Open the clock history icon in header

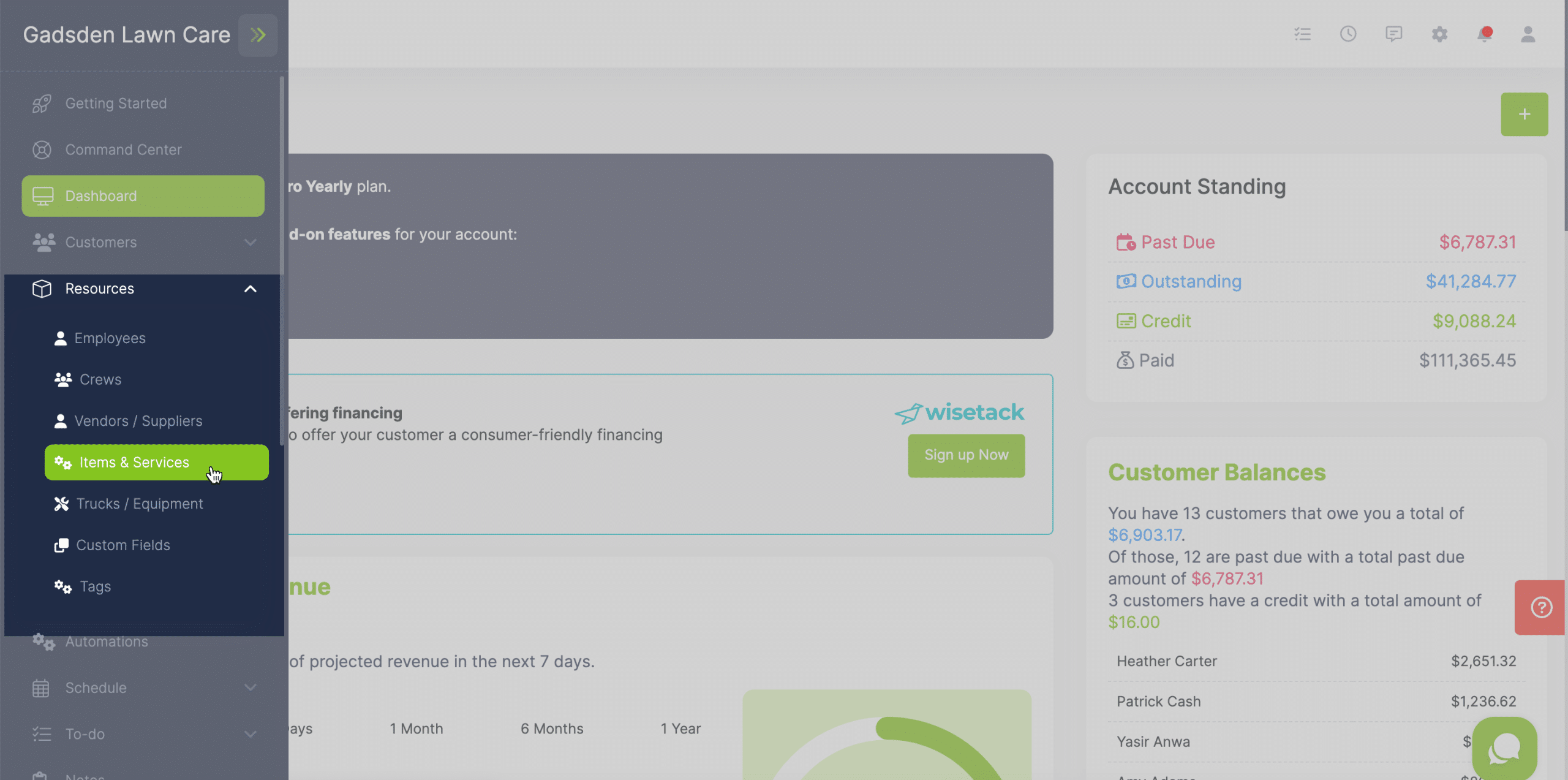pyautogui.click(x=1348, y=34)
